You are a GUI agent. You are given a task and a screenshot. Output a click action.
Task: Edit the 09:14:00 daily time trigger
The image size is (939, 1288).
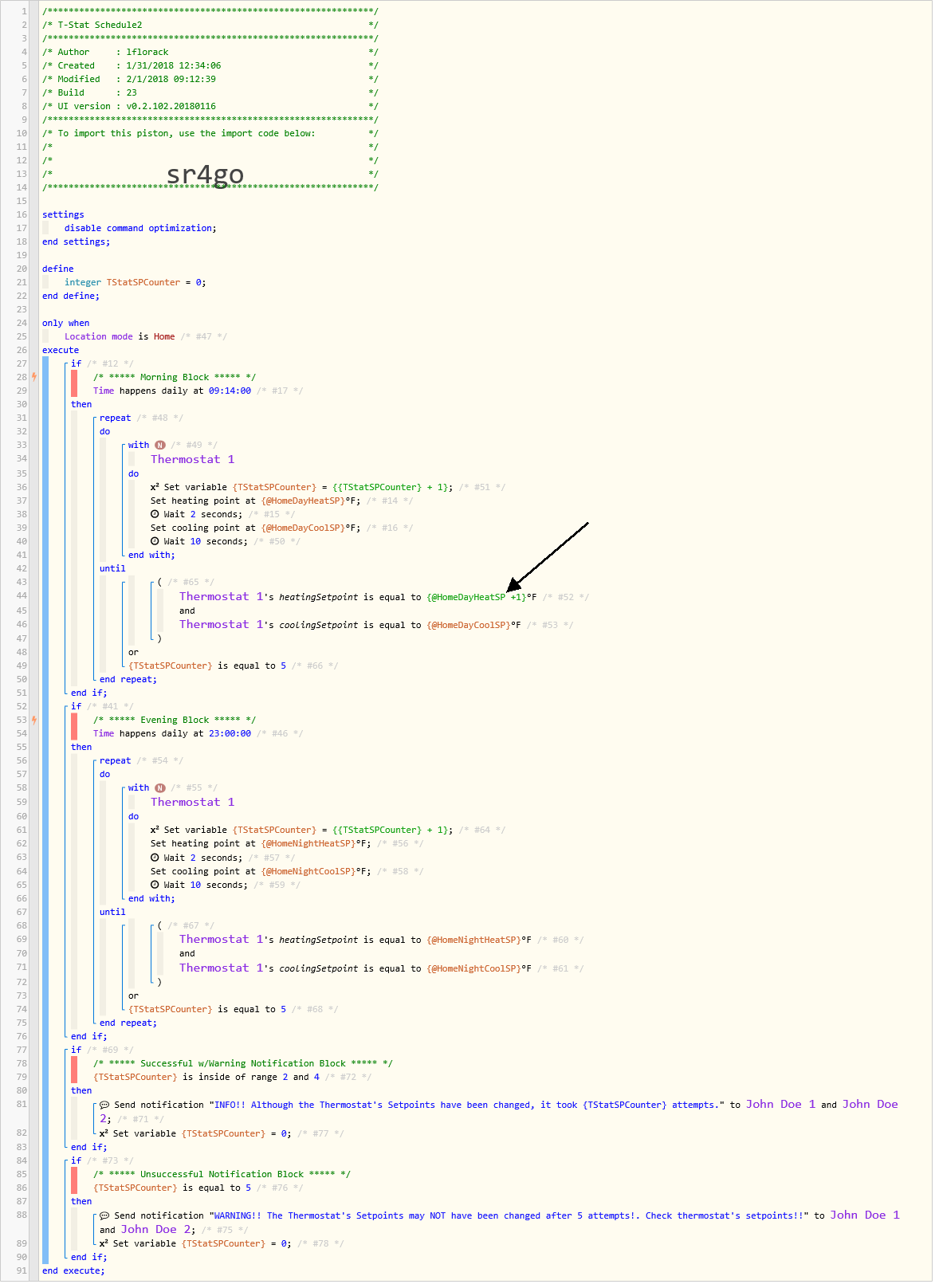click(230, 391)
